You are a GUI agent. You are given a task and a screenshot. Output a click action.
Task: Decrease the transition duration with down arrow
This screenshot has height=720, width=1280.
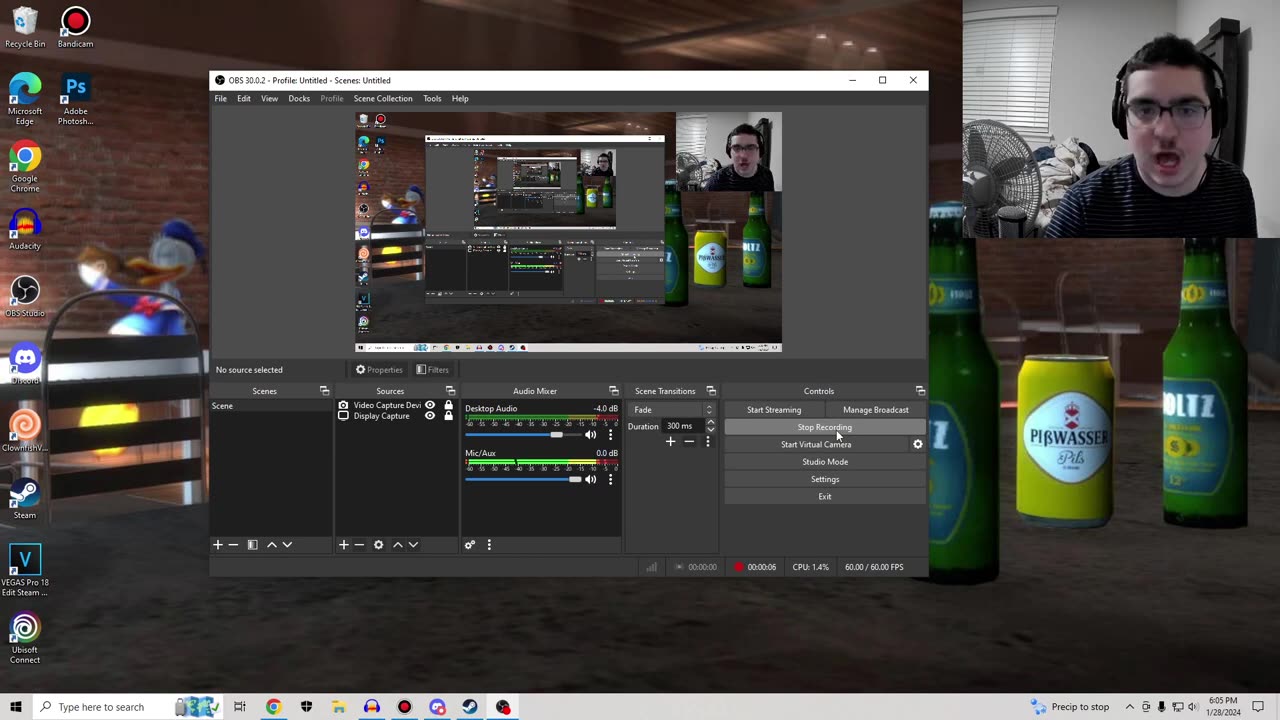710,430
